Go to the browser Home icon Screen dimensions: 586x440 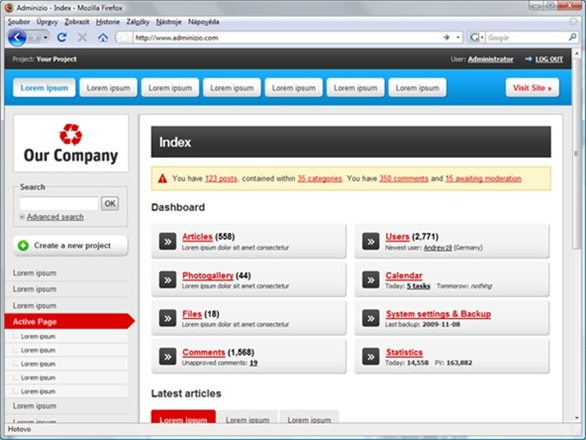point(103,37)
